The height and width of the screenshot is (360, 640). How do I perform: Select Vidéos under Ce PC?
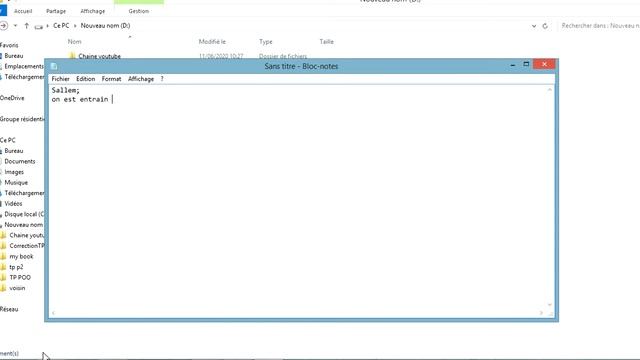[13, 203]
